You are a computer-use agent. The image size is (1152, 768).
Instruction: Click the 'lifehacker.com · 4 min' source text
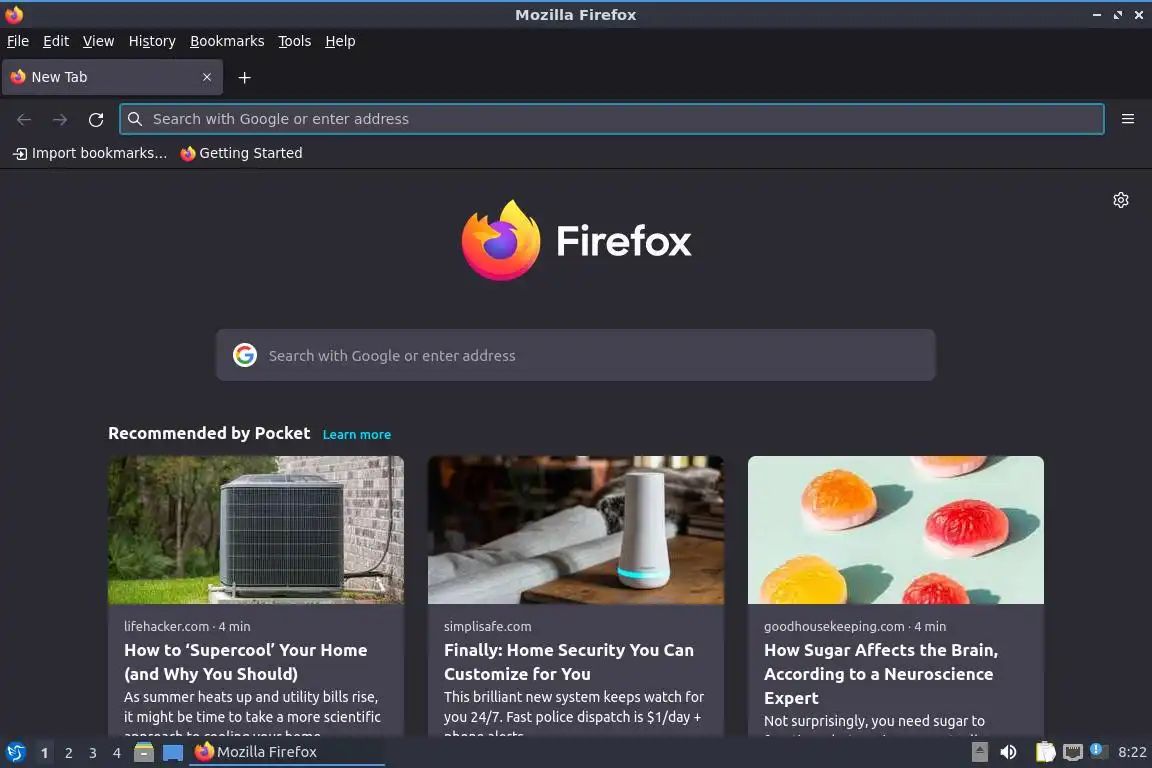coord(187,626)
